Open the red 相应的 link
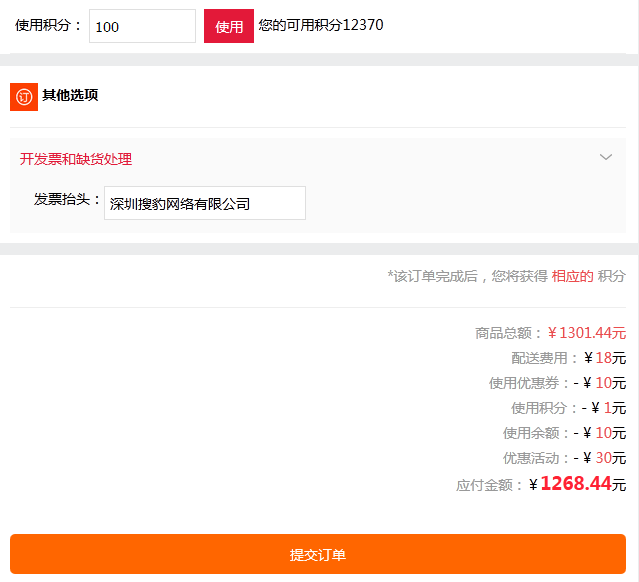Screen dimensions: 639x582 (572, 276)
